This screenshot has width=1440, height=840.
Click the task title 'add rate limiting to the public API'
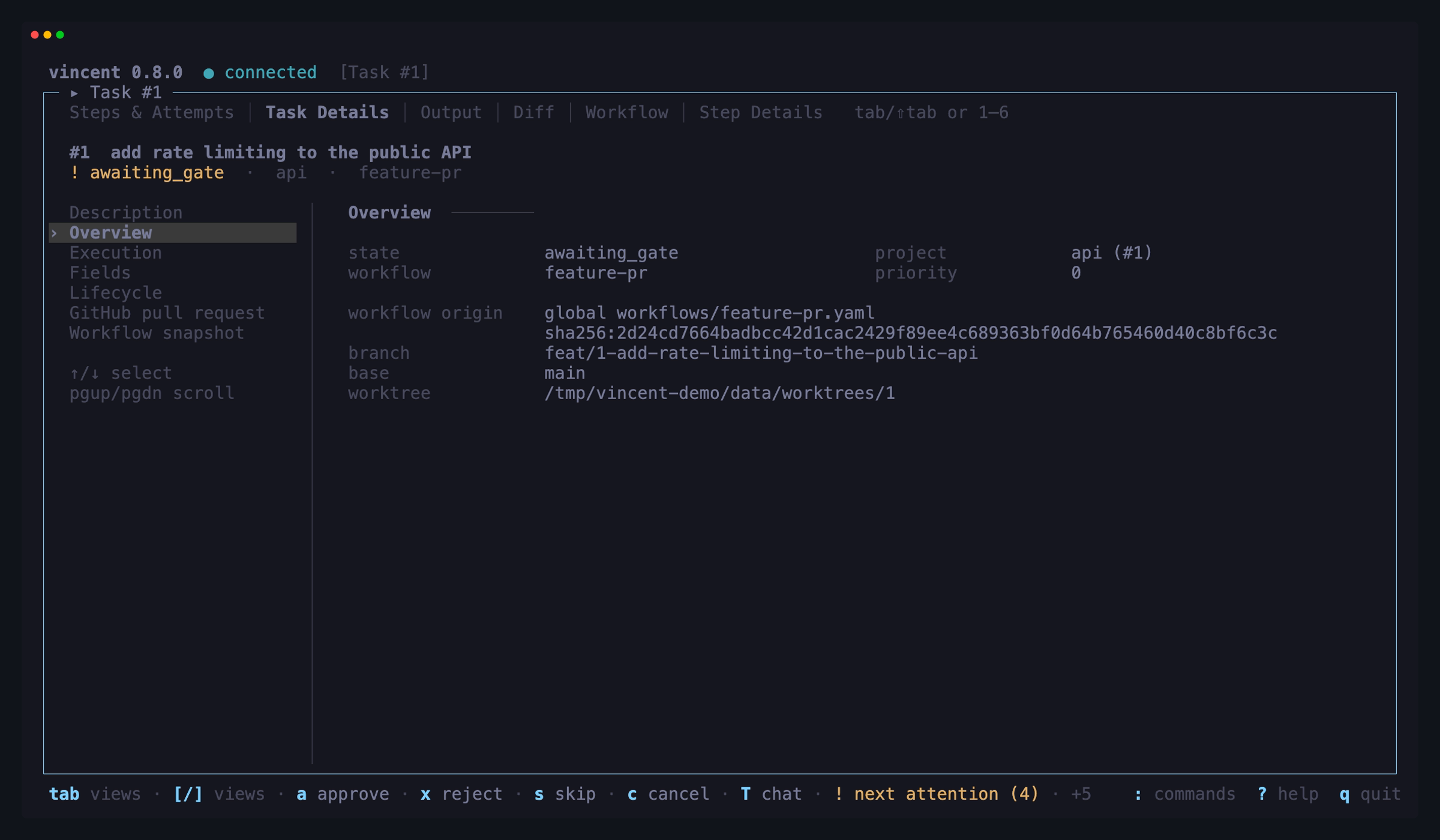tap(291, 152)
